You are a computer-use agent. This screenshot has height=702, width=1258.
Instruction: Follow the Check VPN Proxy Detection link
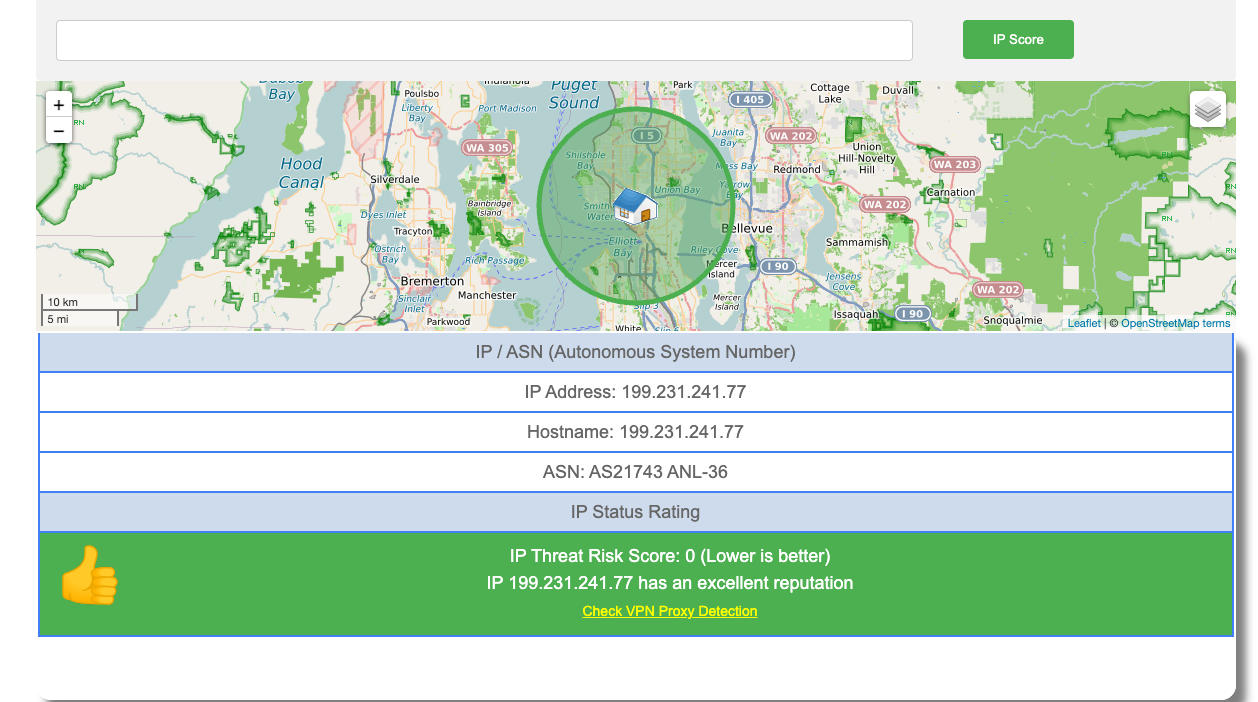point(670,611)
